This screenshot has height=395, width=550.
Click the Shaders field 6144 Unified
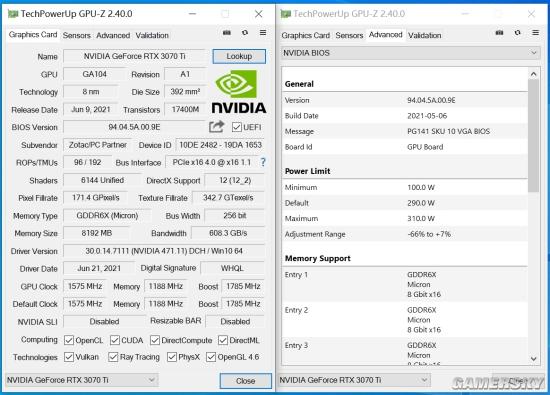coord(102,180)
